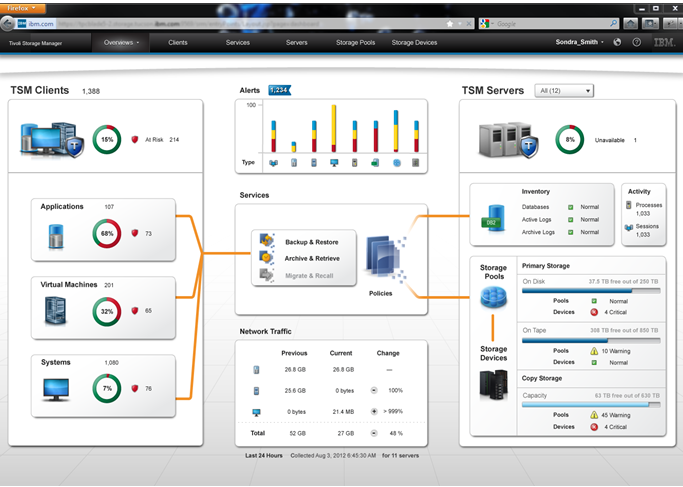683x487 pixels.
Task: Open the Applications database cylinder icon
Action: pos(56,236)
